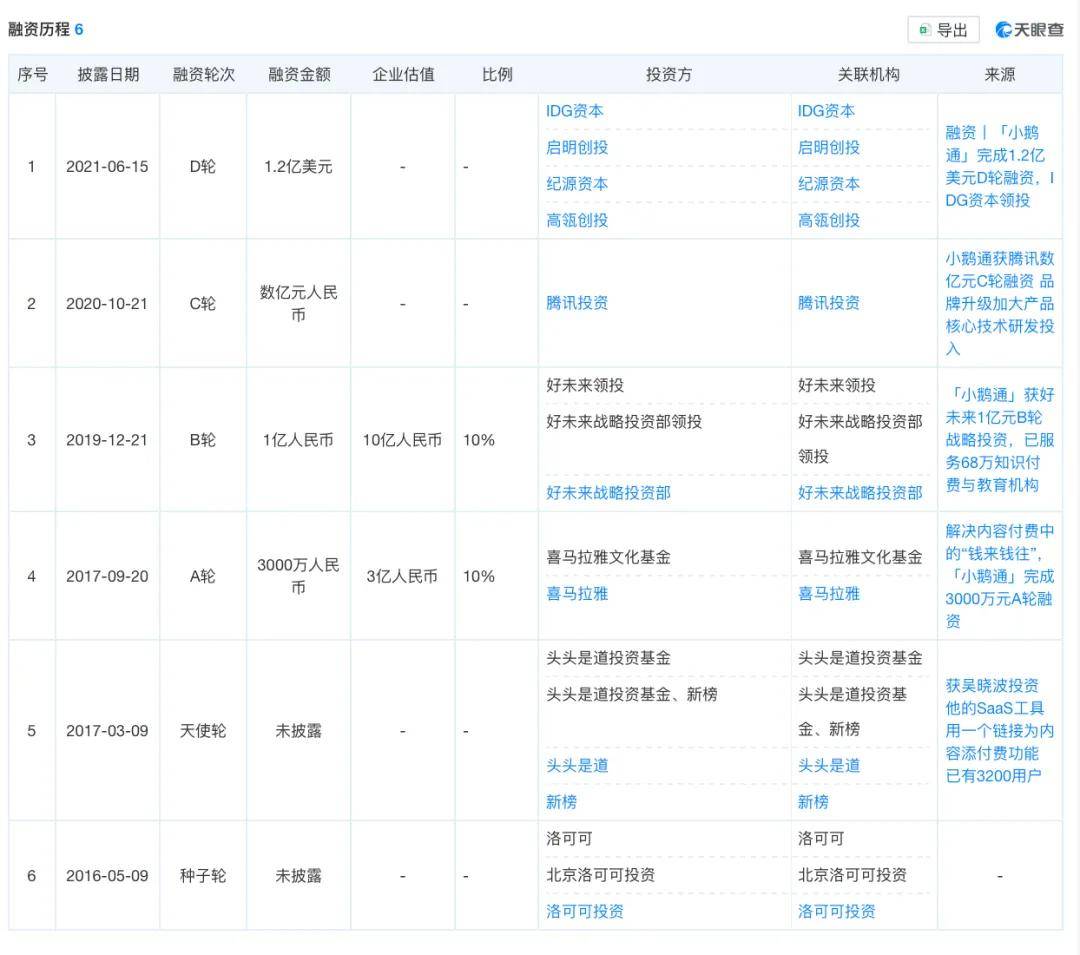1080x955 pixels.
Task: Click 洛可可投资 link in 投资方 column
Action: [x=584, y=911]
